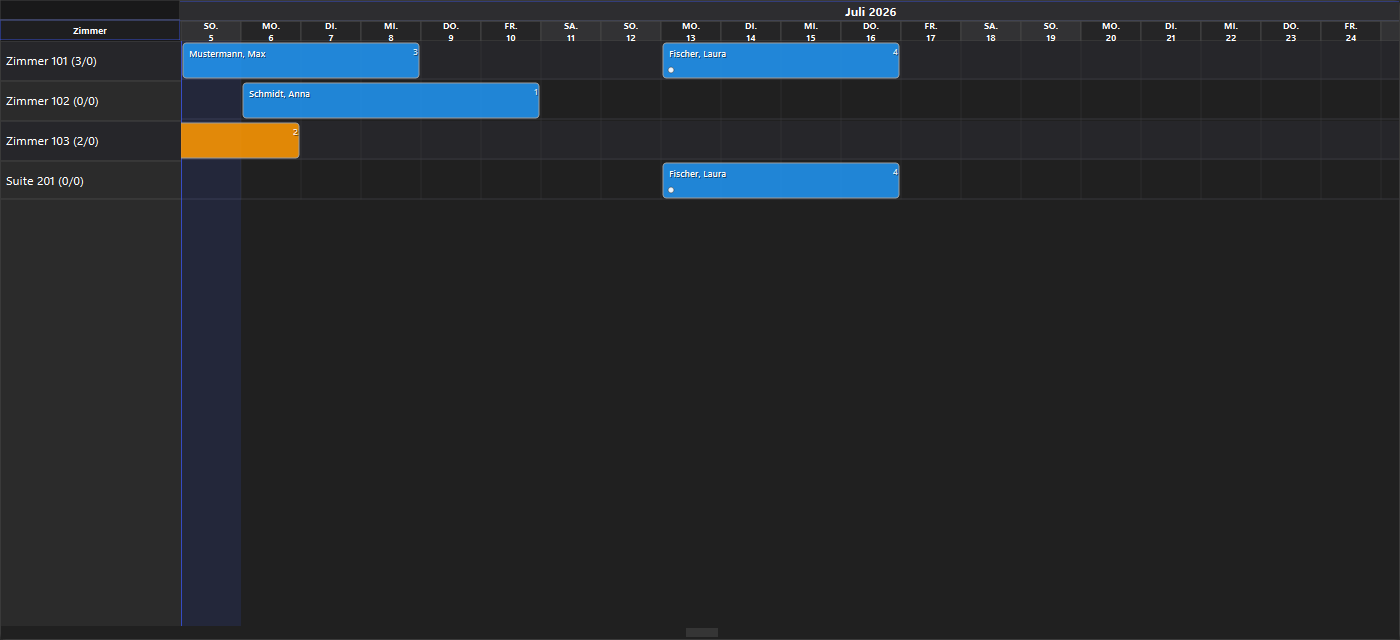Select the SO. 12 day header
Viewport: 1400px width, 640px height.
coord(631,31)
